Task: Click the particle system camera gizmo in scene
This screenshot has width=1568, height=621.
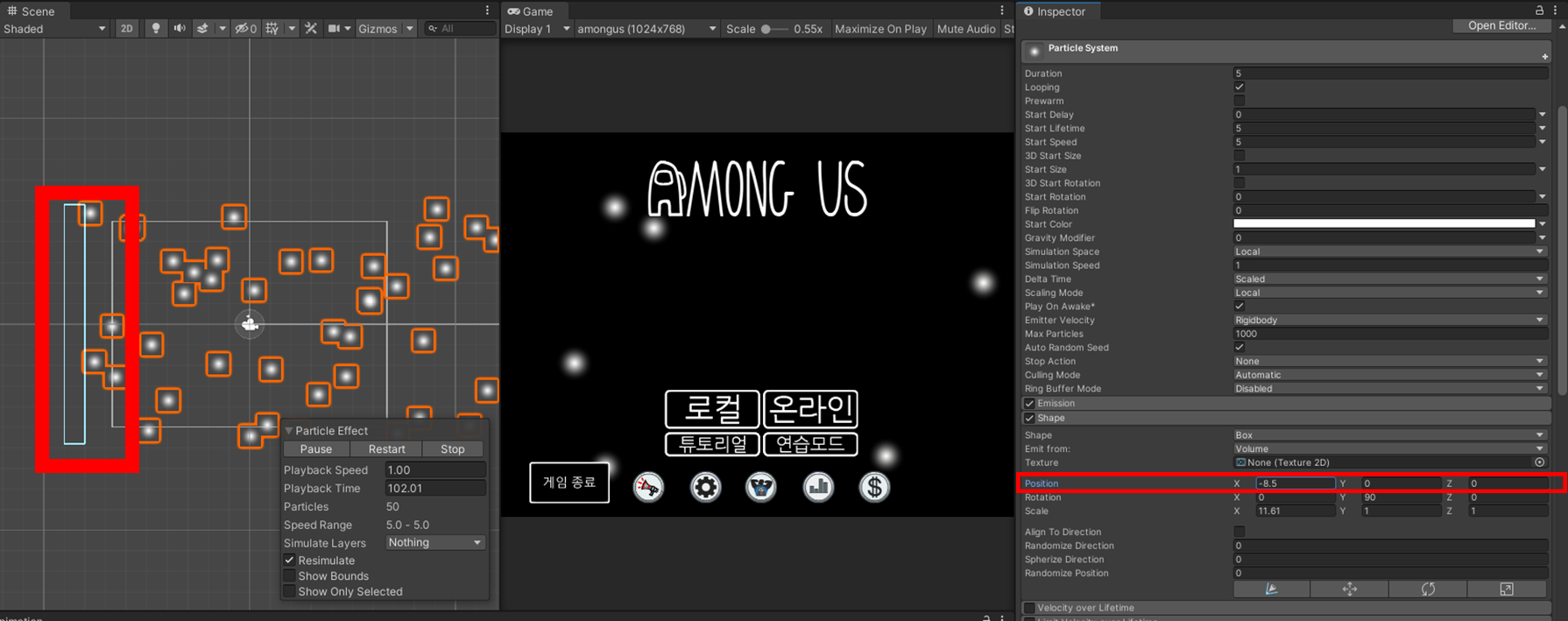Action: tap(250, 324)
